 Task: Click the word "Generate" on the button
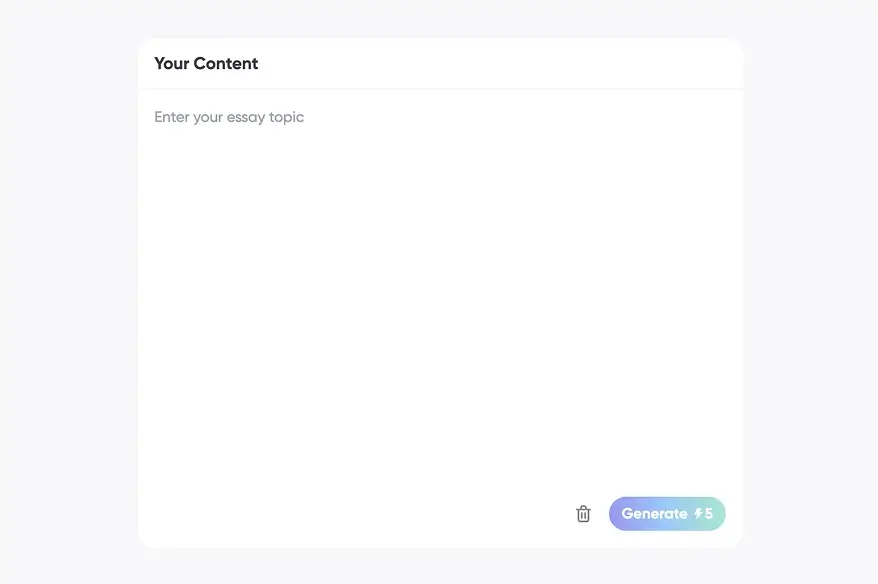654,514
